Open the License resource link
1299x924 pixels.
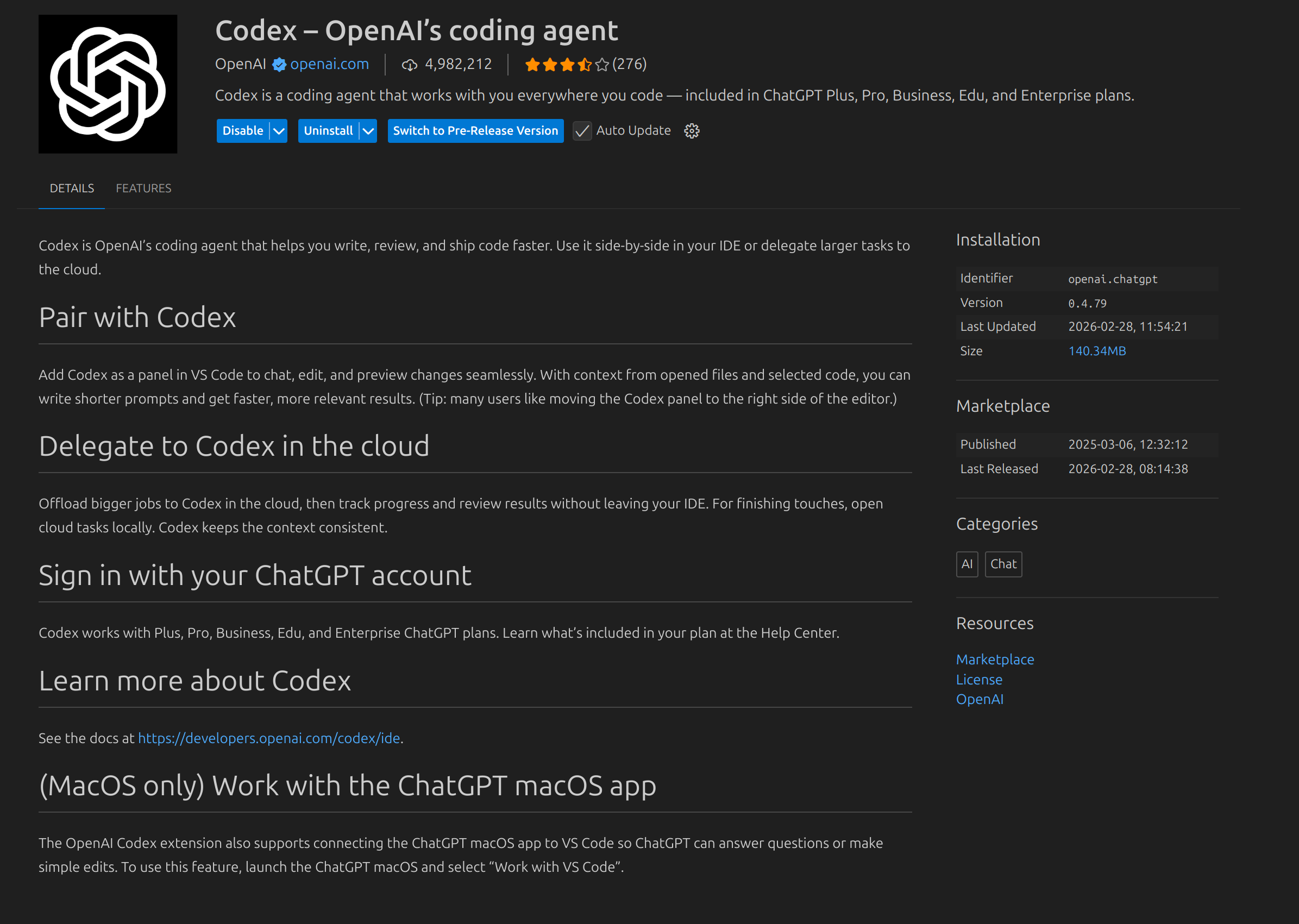click(978, 680)
